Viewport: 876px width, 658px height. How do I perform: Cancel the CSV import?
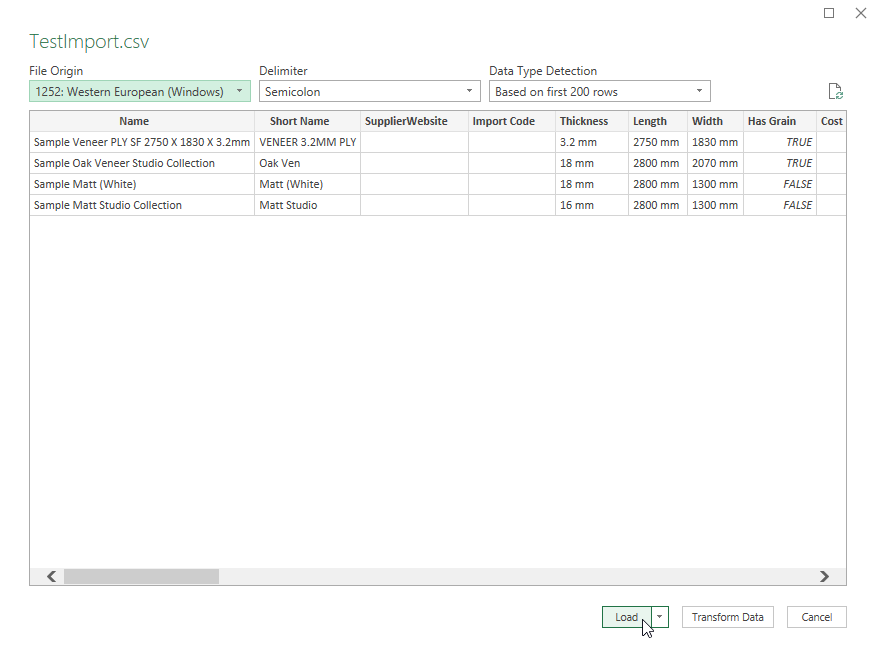816,617
